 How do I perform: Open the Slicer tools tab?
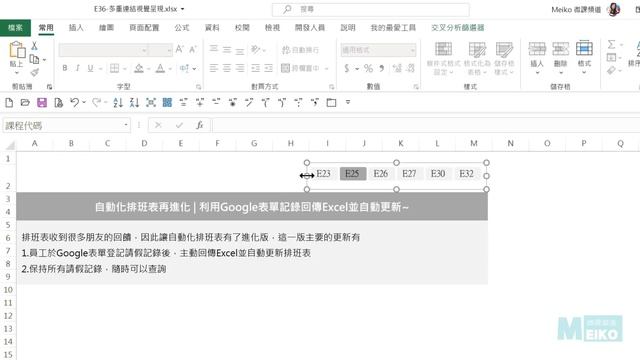click(x=458, y=28)
